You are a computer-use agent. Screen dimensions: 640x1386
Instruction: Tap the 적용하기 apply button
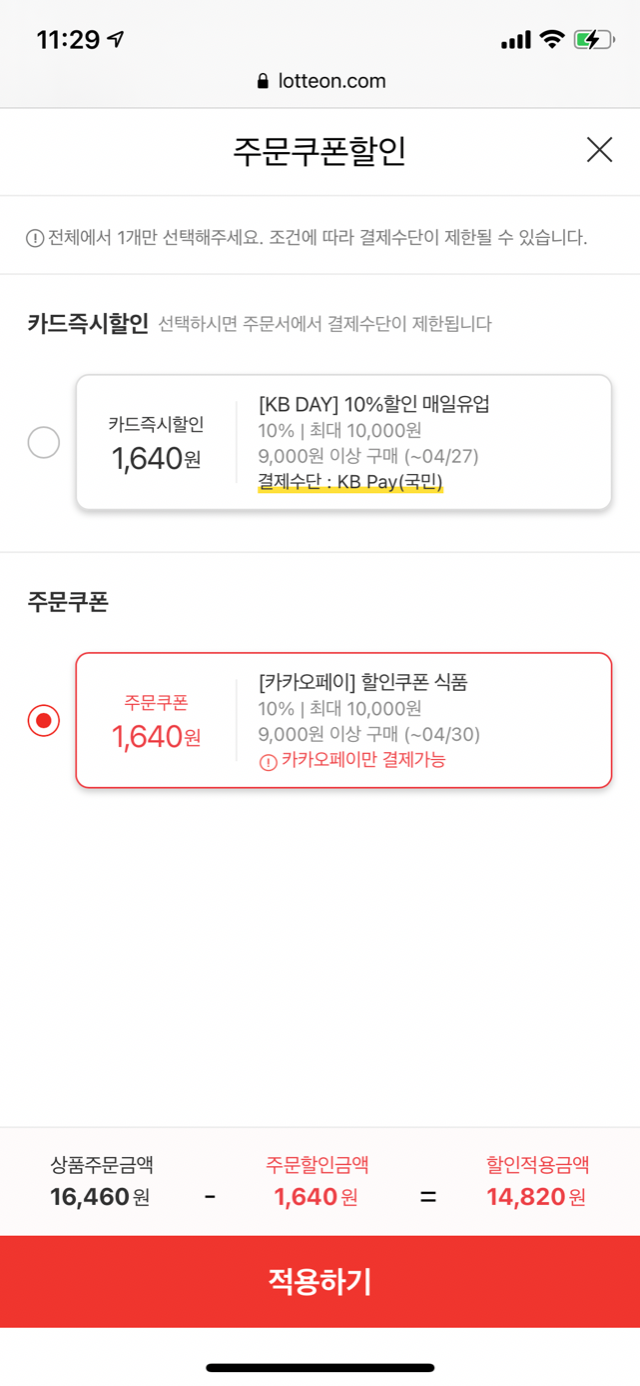[x=320, y=1281]
